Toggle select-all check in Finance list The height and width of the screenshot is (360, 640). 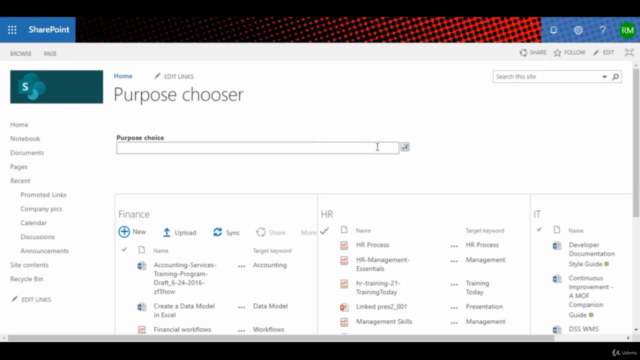click(x=124, y=250)
